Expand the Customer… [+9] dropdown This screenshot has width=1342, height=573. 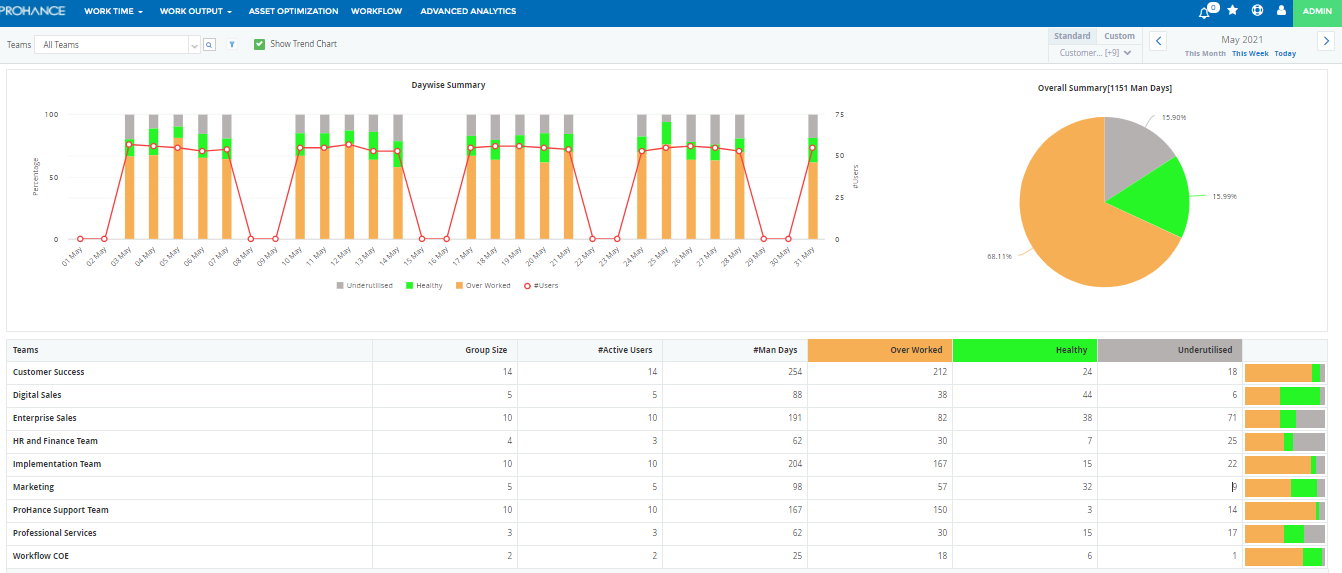1095,53
